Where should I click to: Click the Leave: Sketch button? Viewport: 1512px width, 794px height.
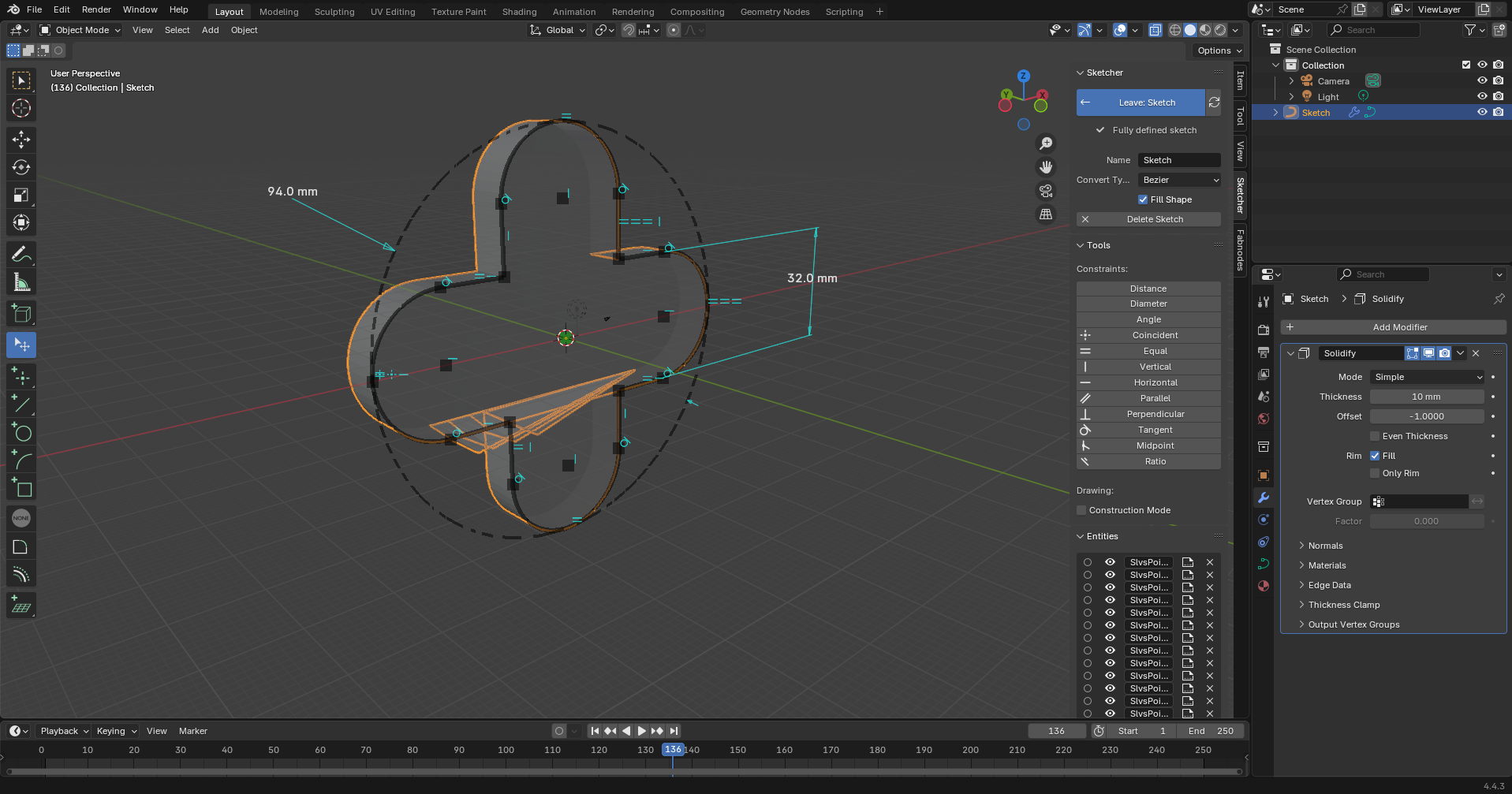1141,103
